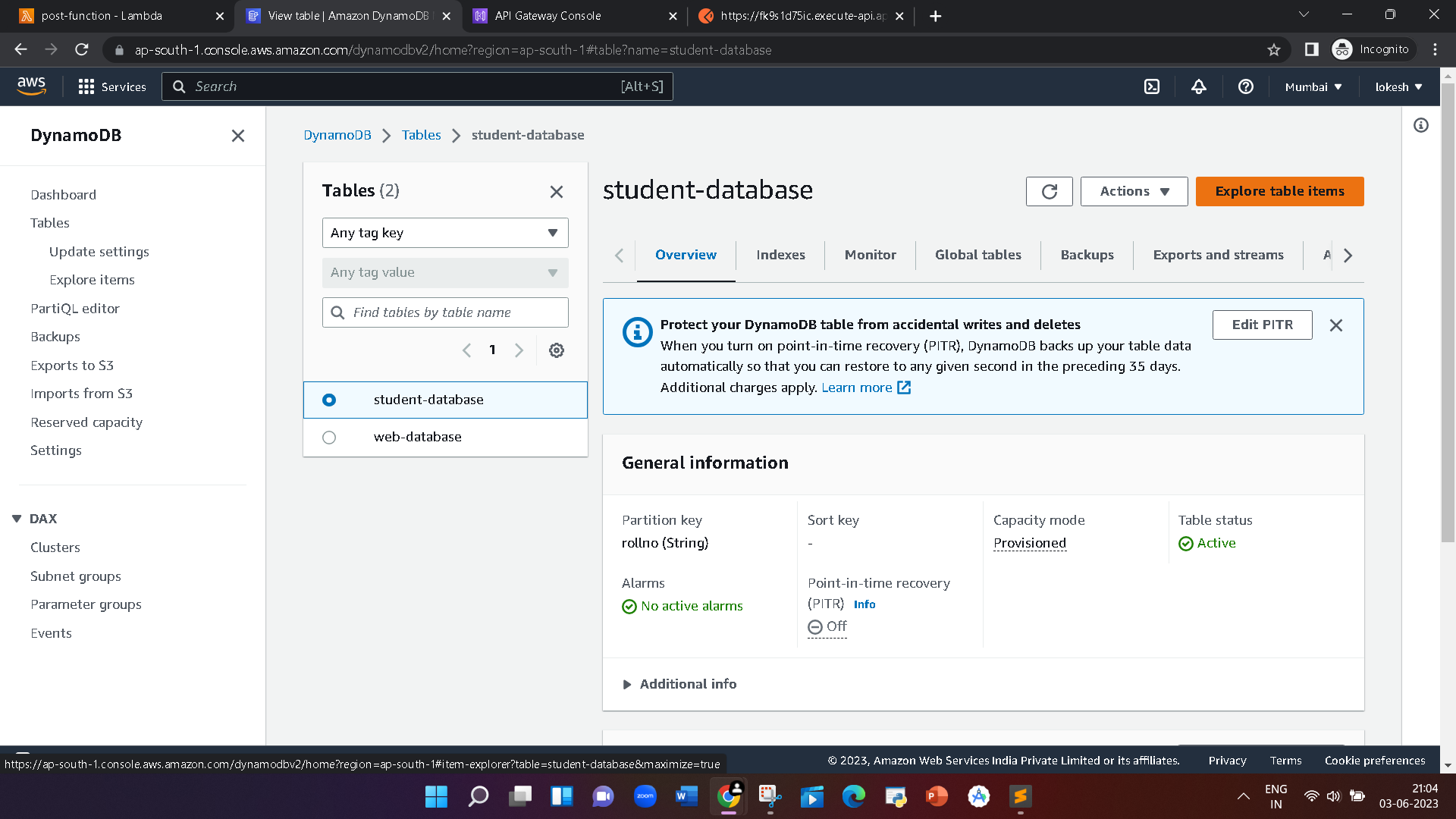The width and height of the screenshot is (1456, 819).
Task: Open the Services grid menu
Action: (86, 86)
